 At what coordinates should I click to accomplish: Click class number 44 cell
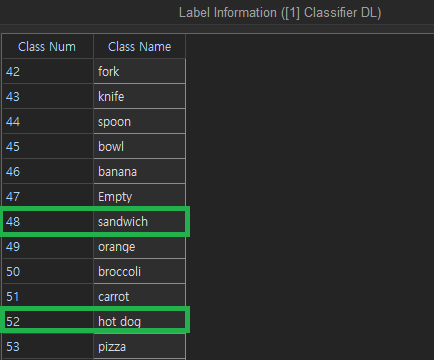click(x=48, y=121)
